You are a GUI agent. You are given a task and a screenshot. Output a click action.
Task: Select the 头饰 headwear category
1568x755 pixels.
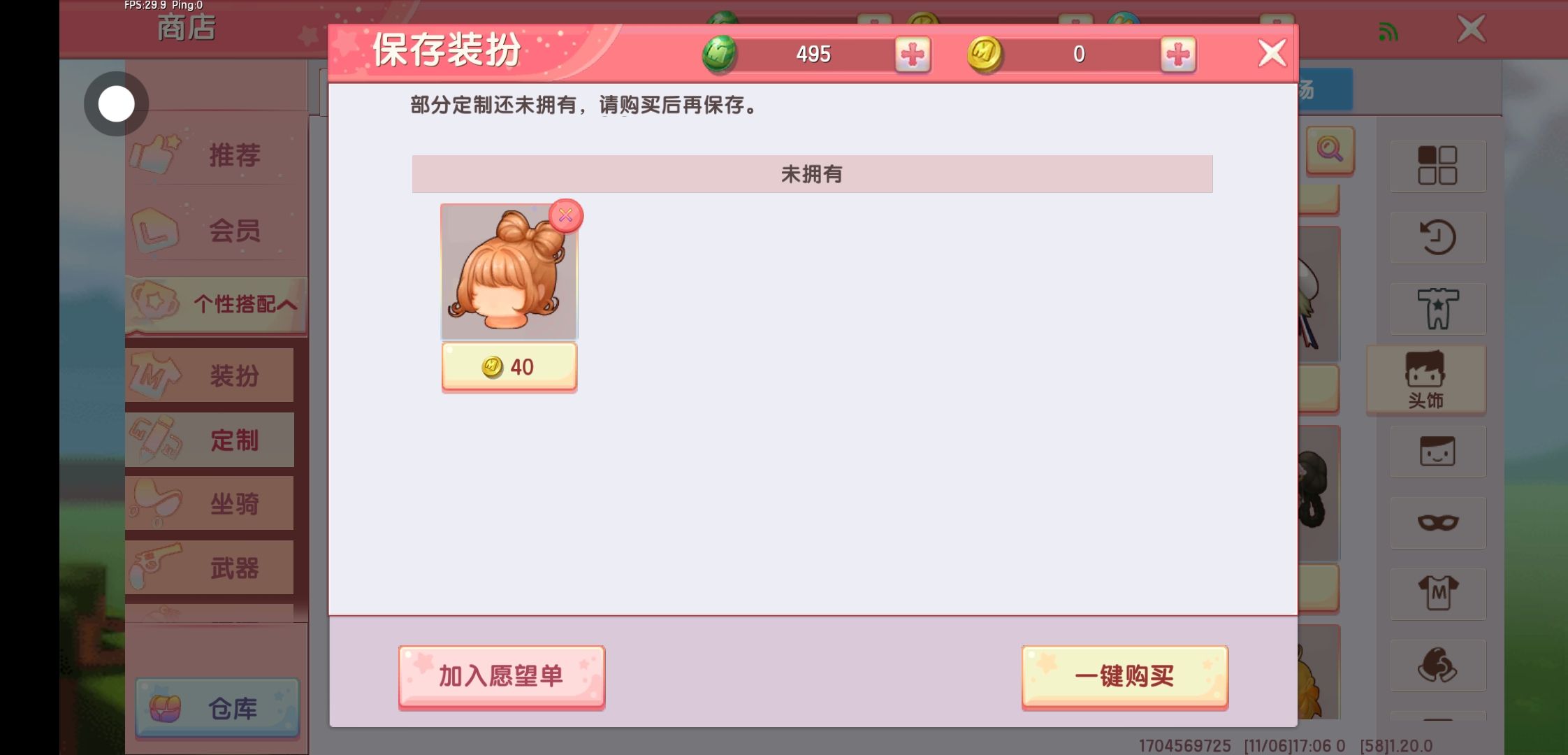coord(1426,380)
